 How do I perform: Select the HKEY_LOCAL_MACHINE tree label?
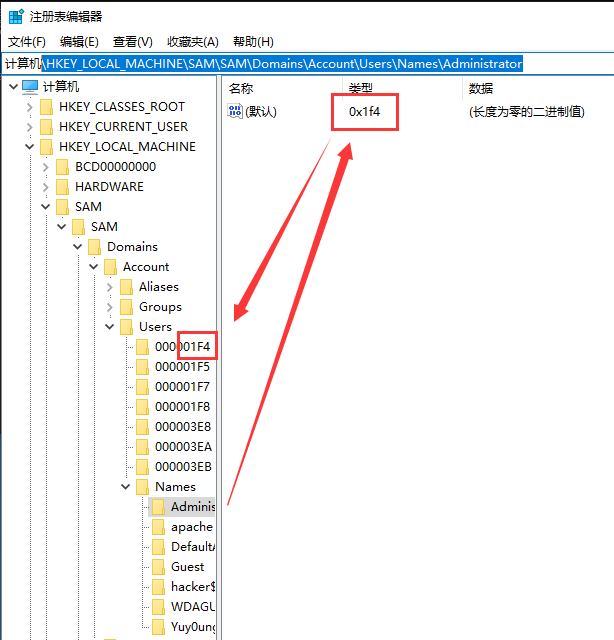point(127,147)
